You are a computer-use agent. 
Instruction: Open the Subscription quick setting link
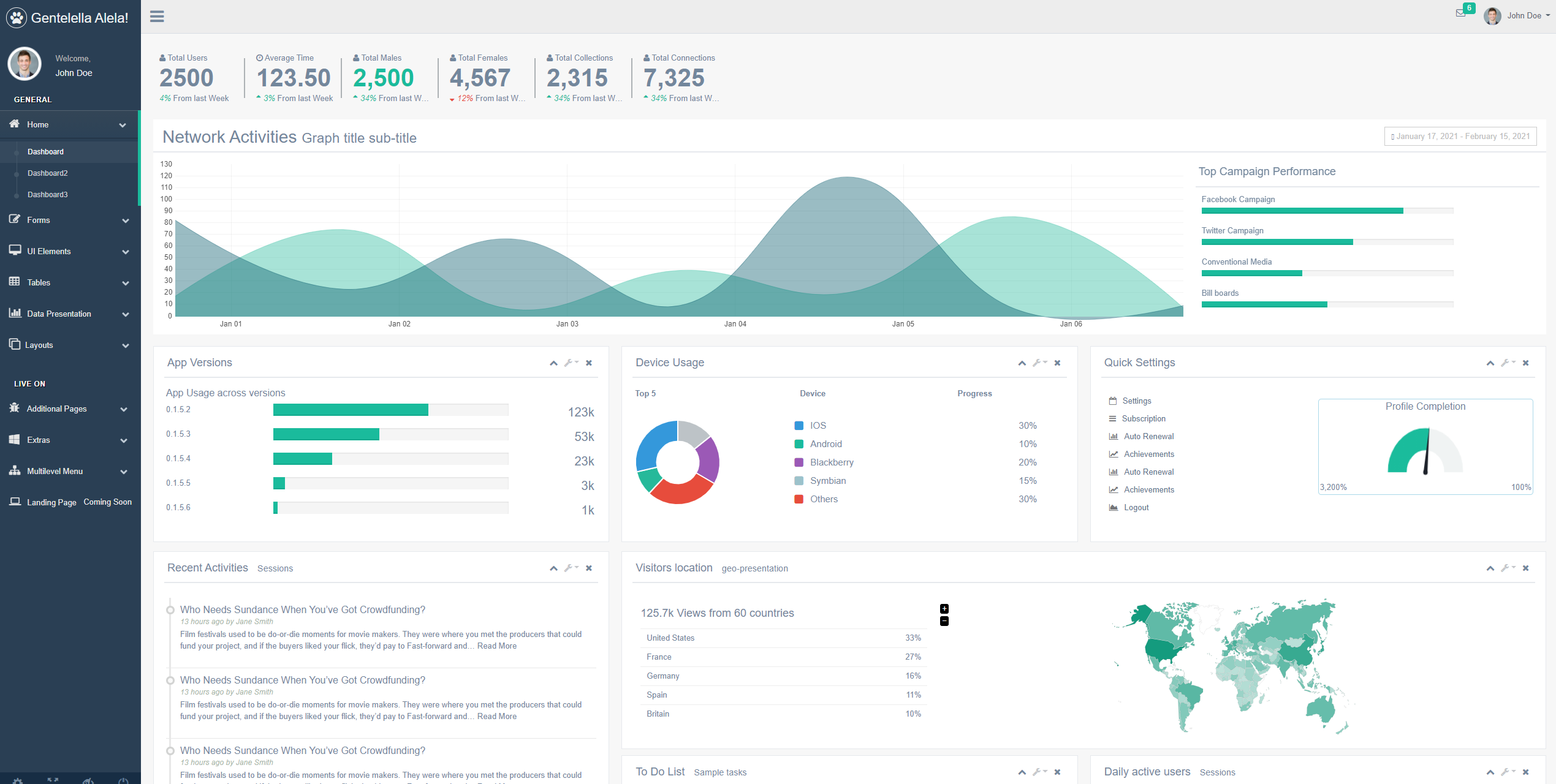click(x=1143, y=418)
